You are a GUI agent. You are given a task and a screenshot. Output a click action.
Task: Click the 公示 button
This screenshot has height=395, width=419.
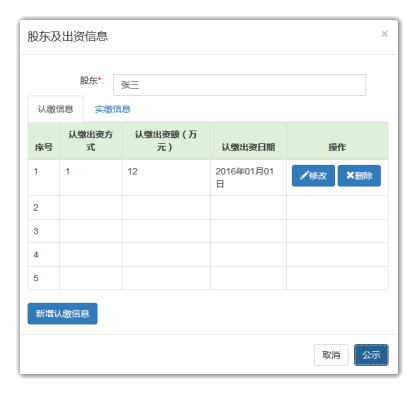tap(371, 355)
